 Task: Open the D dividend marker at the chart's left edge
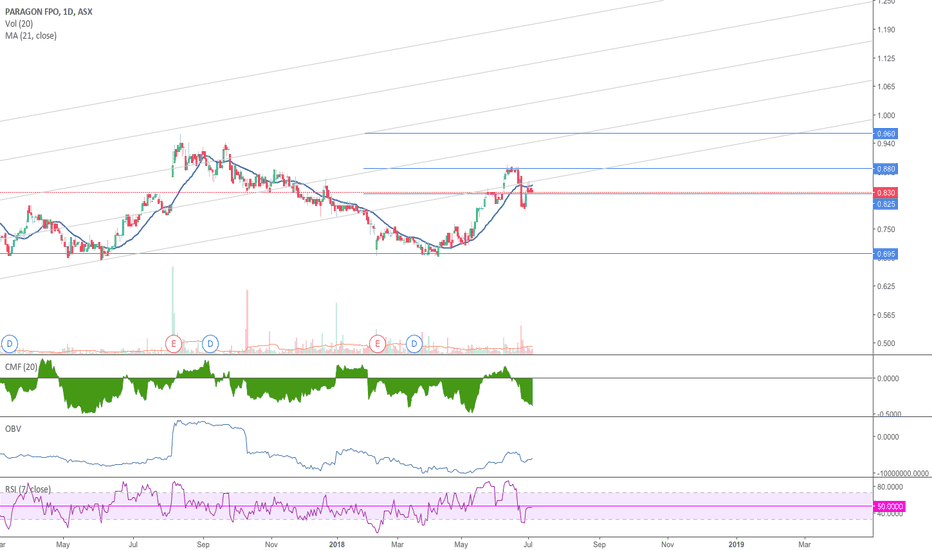click(9, 343)
